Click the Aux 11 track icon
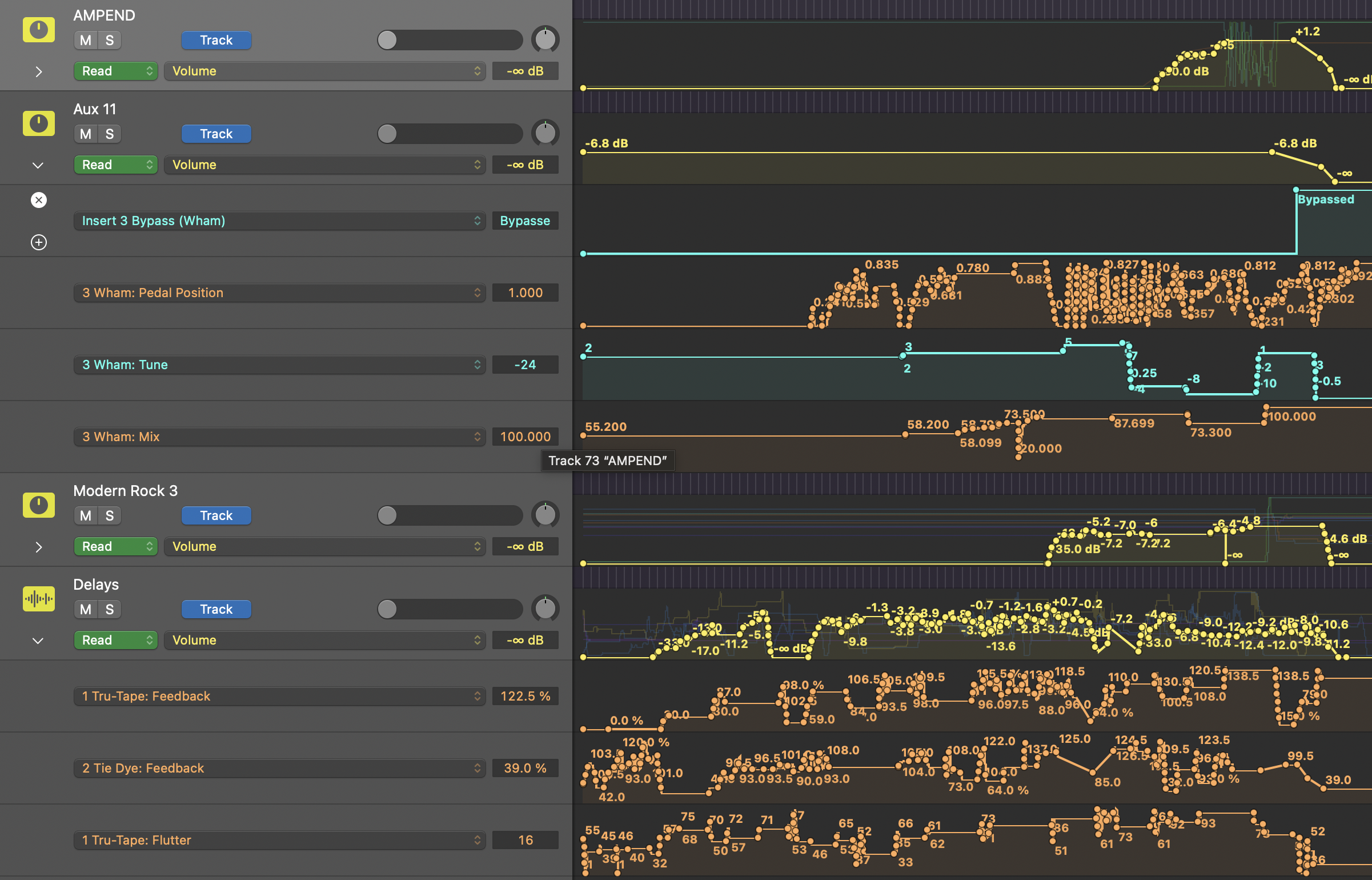 click(x=38, y=123)
